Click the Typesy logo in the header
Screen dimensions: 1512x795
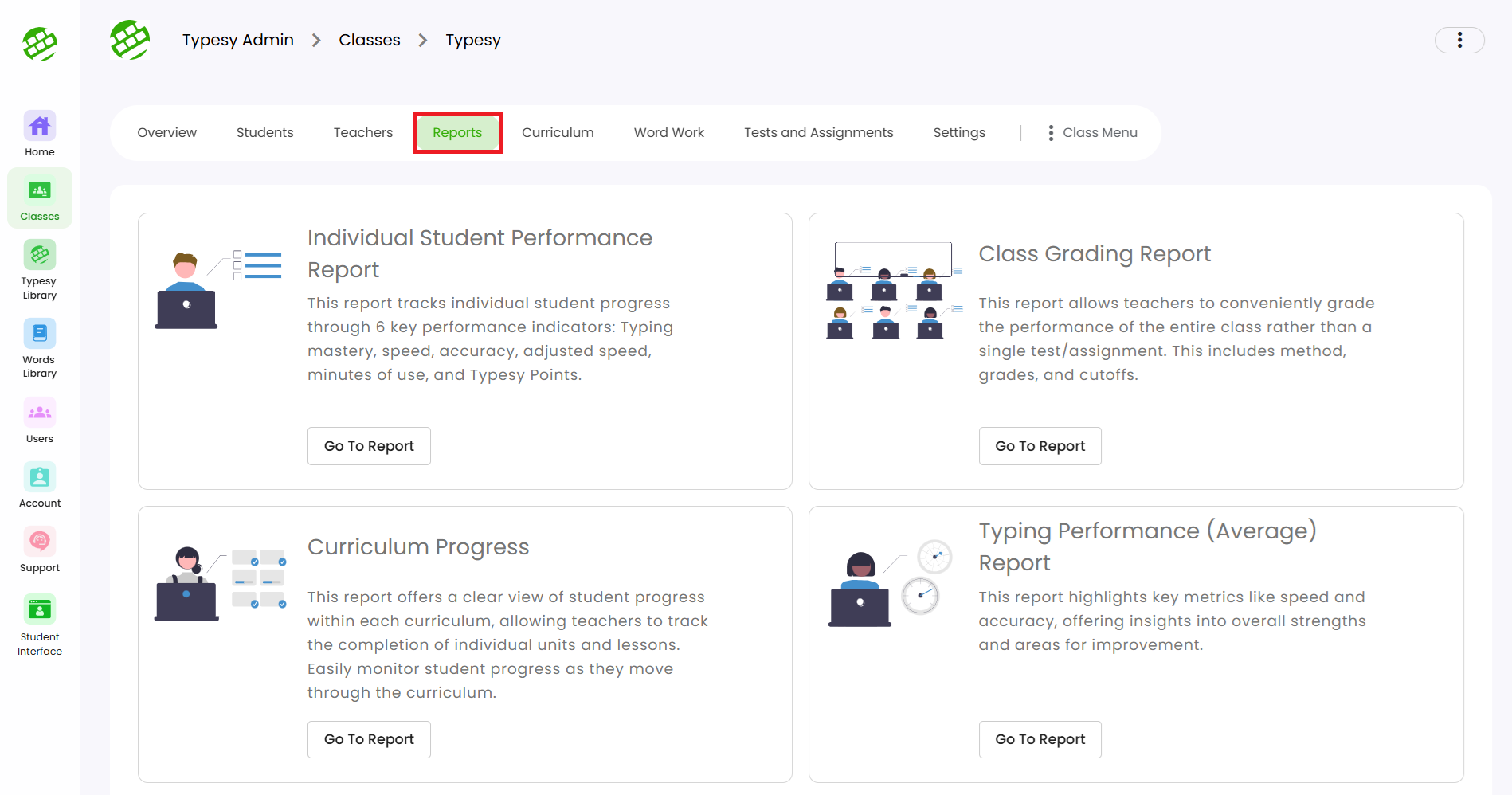tap(130, 40)
